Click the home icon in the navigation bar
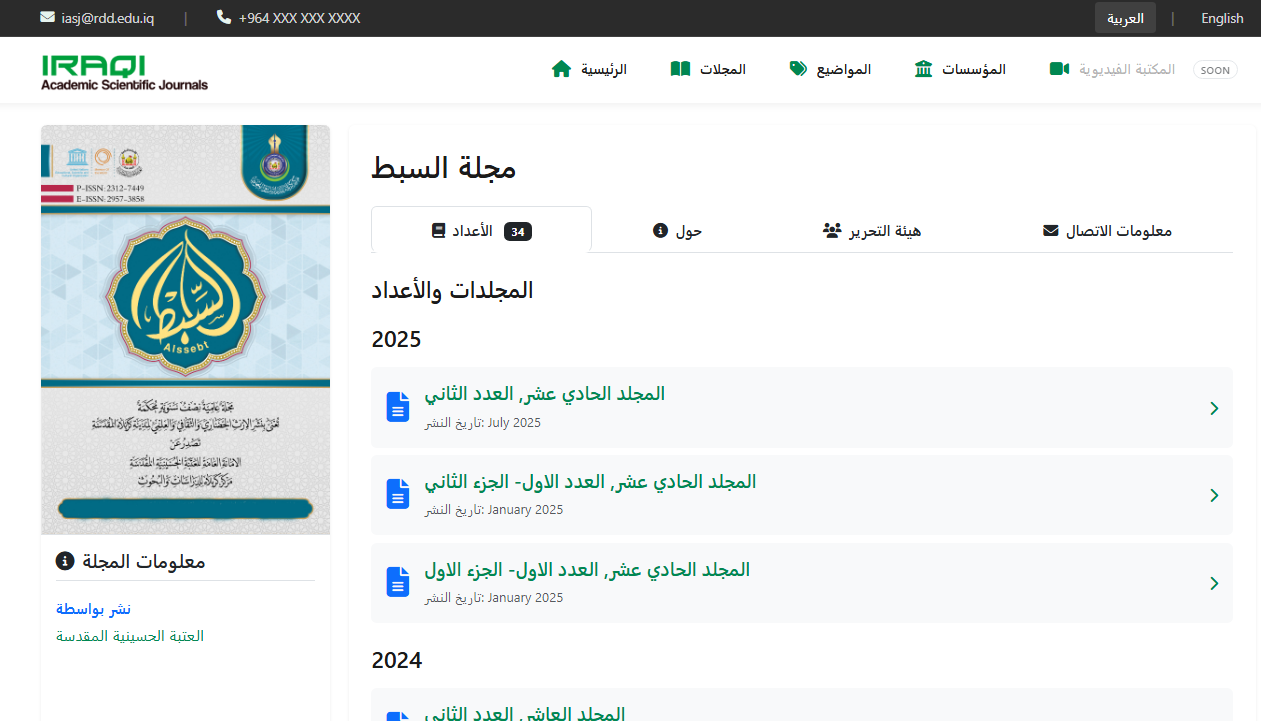1261x721 pixels. tap(561, 68)
